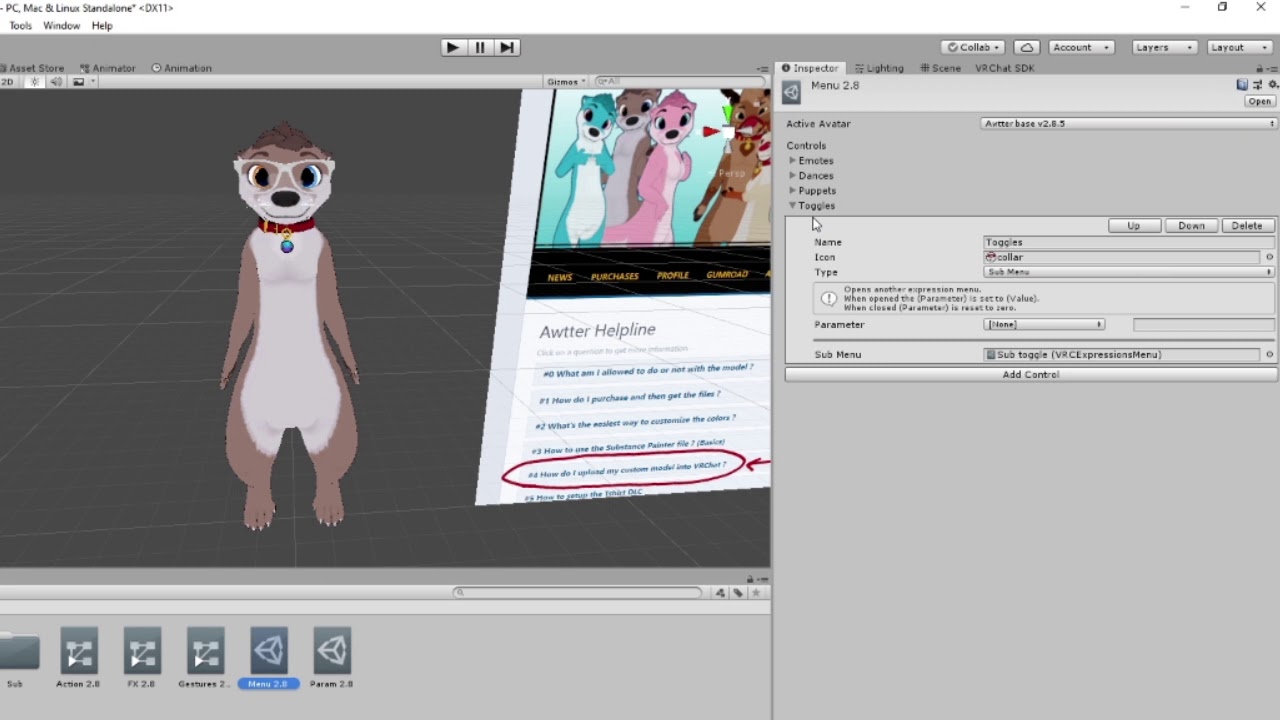Open Inspector preset sliders icon
This screenshot has height=720, width=1280.
point(1258,85)
